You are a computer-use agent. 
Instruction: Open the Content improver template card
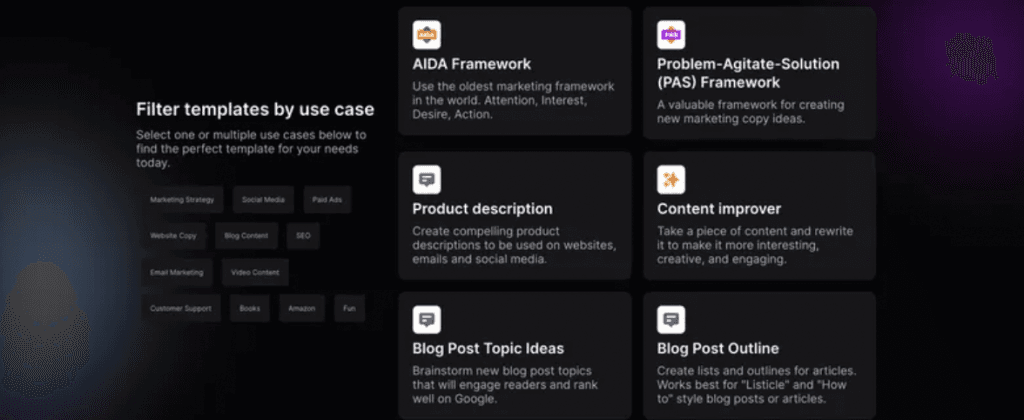[x=759, y=216]
